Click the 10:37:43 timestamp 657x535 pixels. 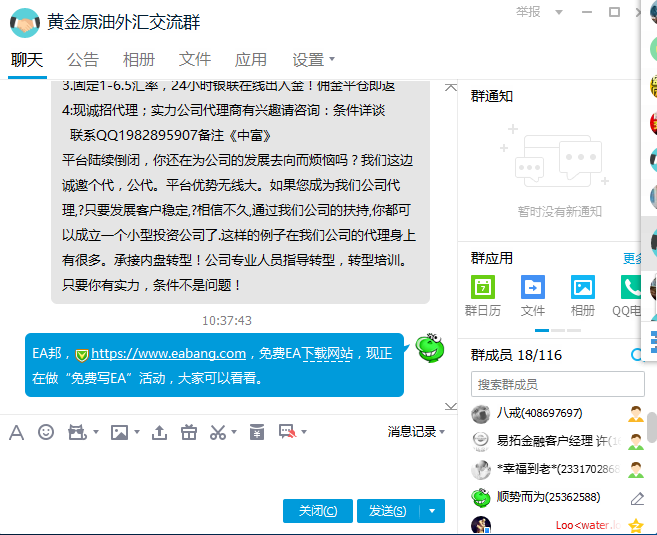click(x=227, y=320)
